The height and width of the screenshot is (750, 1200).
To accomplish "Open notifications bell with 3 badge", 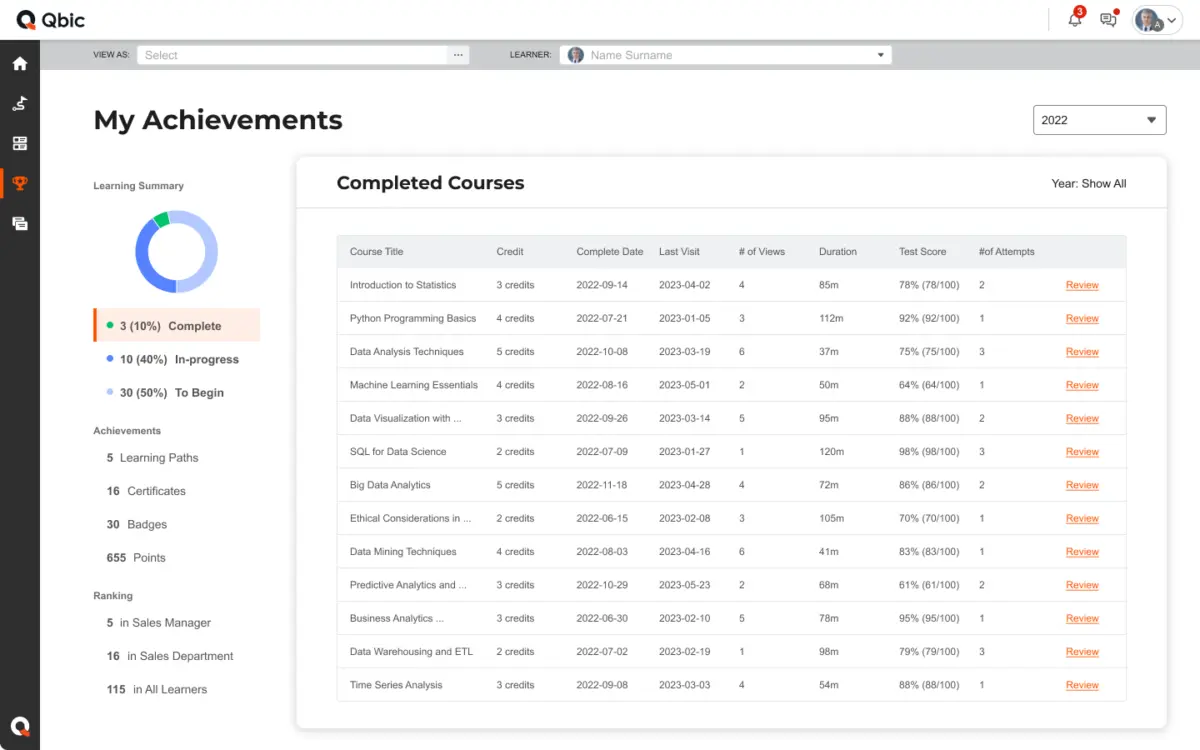I will (x=1075, y=20).
